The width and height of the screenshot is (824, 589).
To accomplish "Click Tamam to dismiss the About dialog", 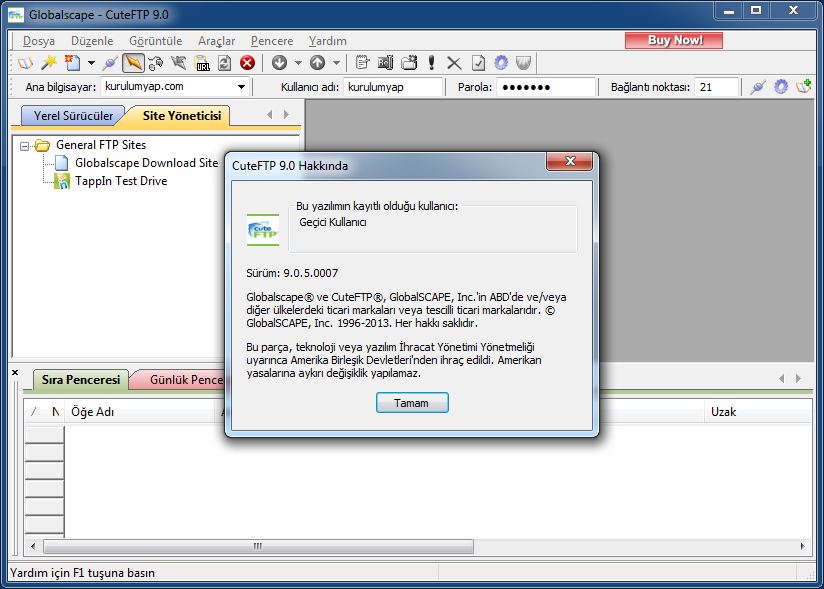I will tap(412, 403).
